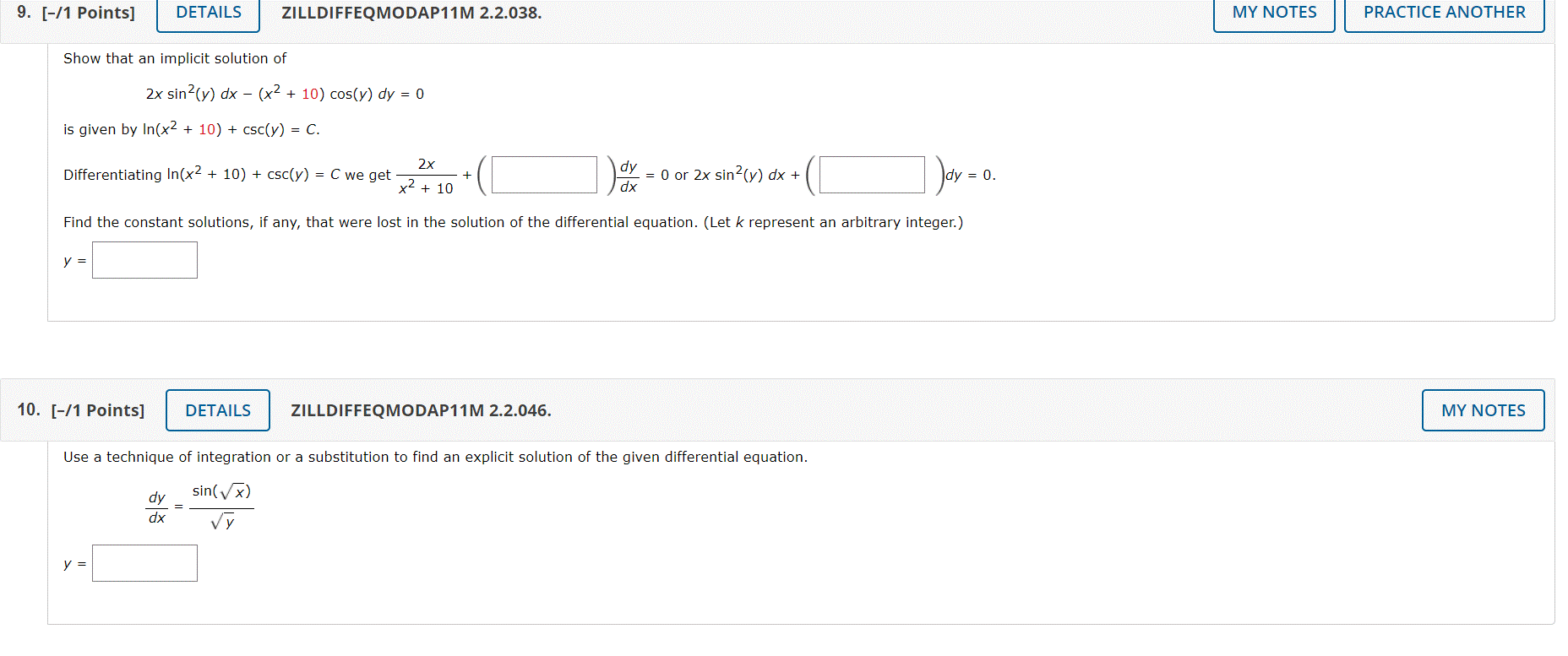This screenshot has height=656, width=1568.
Task: Click the blank box before dy = 0
Action: [871, 174]
